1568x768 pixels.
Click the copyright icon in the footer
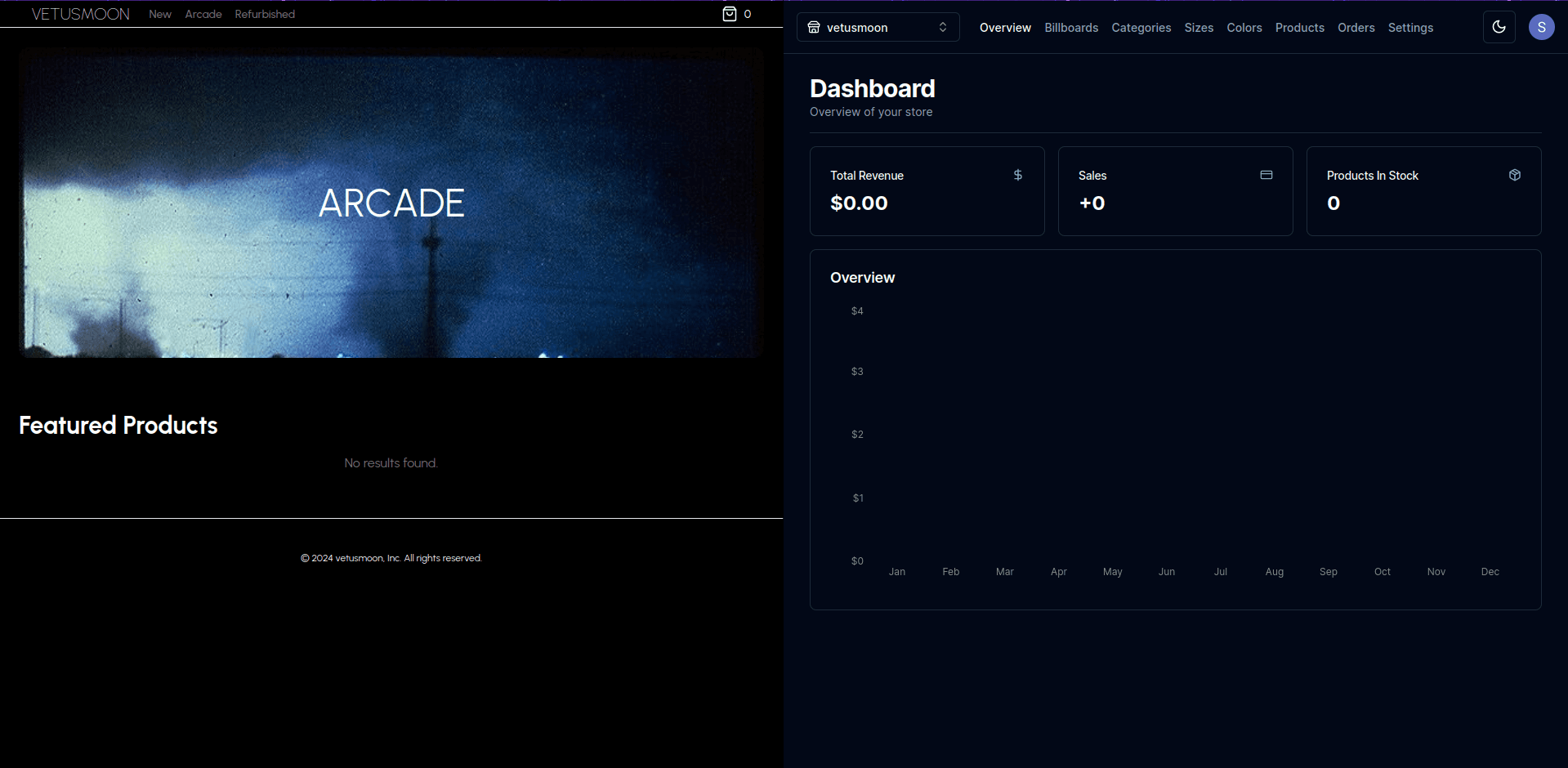point(303,558)
